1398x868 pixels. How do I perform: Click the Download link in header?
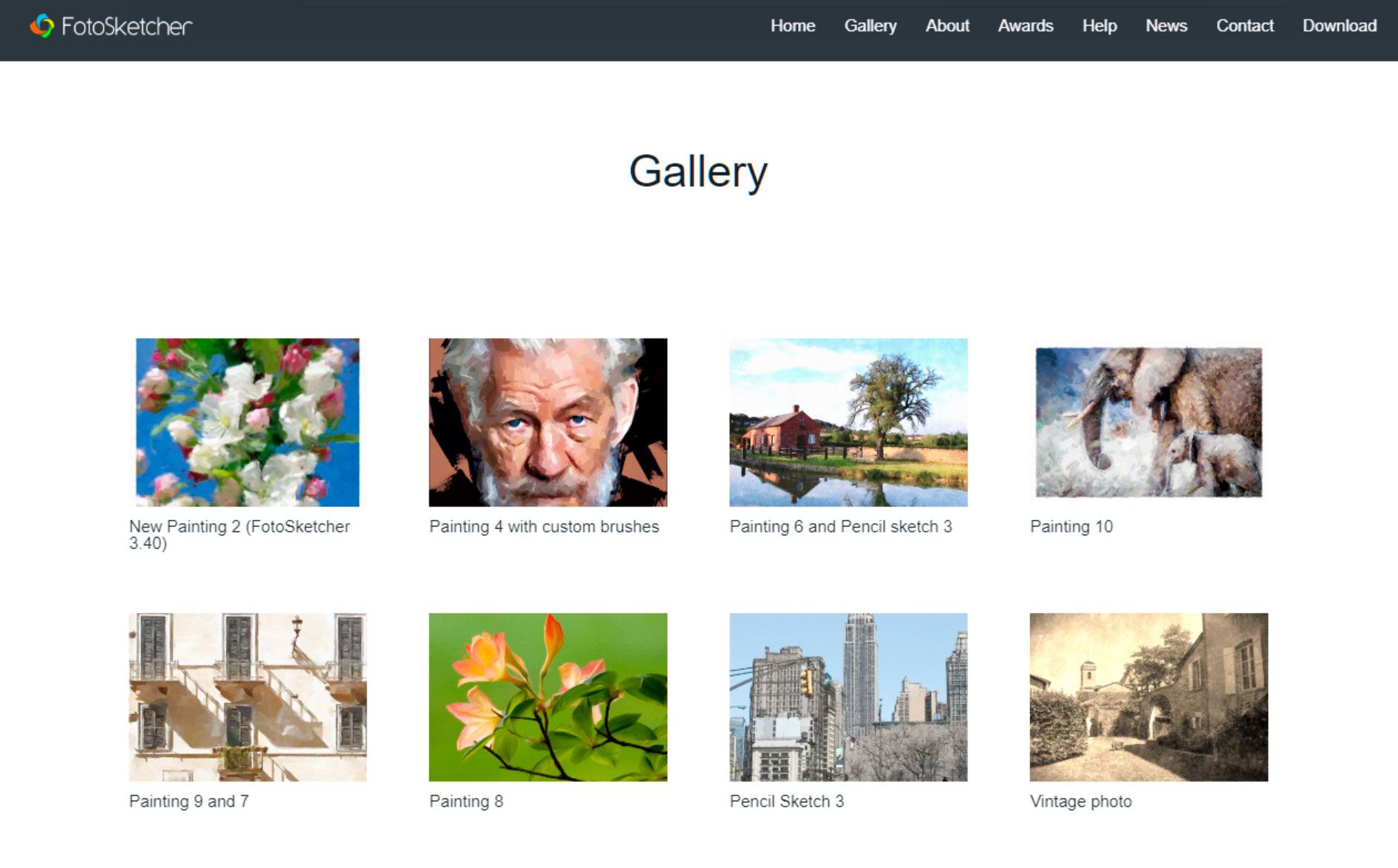point(1339,26)
